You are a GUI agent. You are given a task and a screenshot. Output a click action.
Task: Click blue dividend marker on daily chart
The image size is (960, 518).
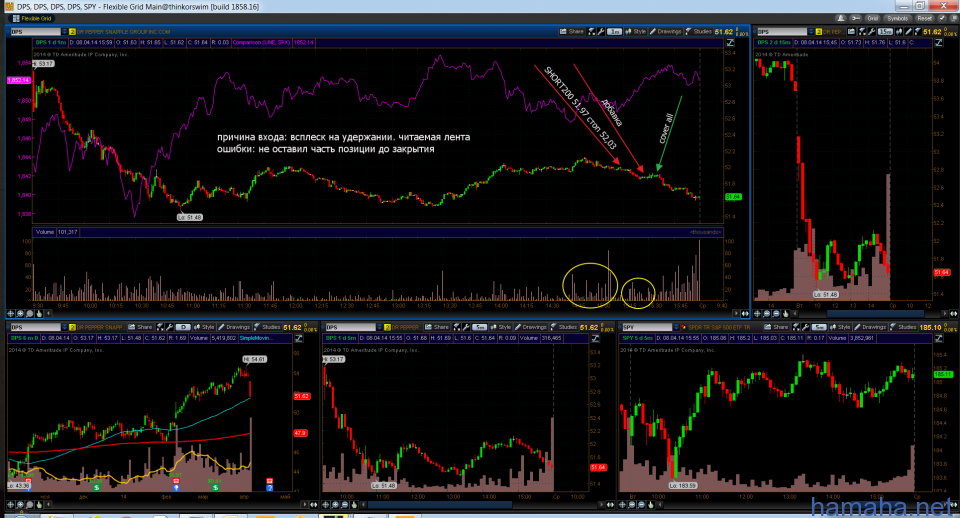[176, 487]
